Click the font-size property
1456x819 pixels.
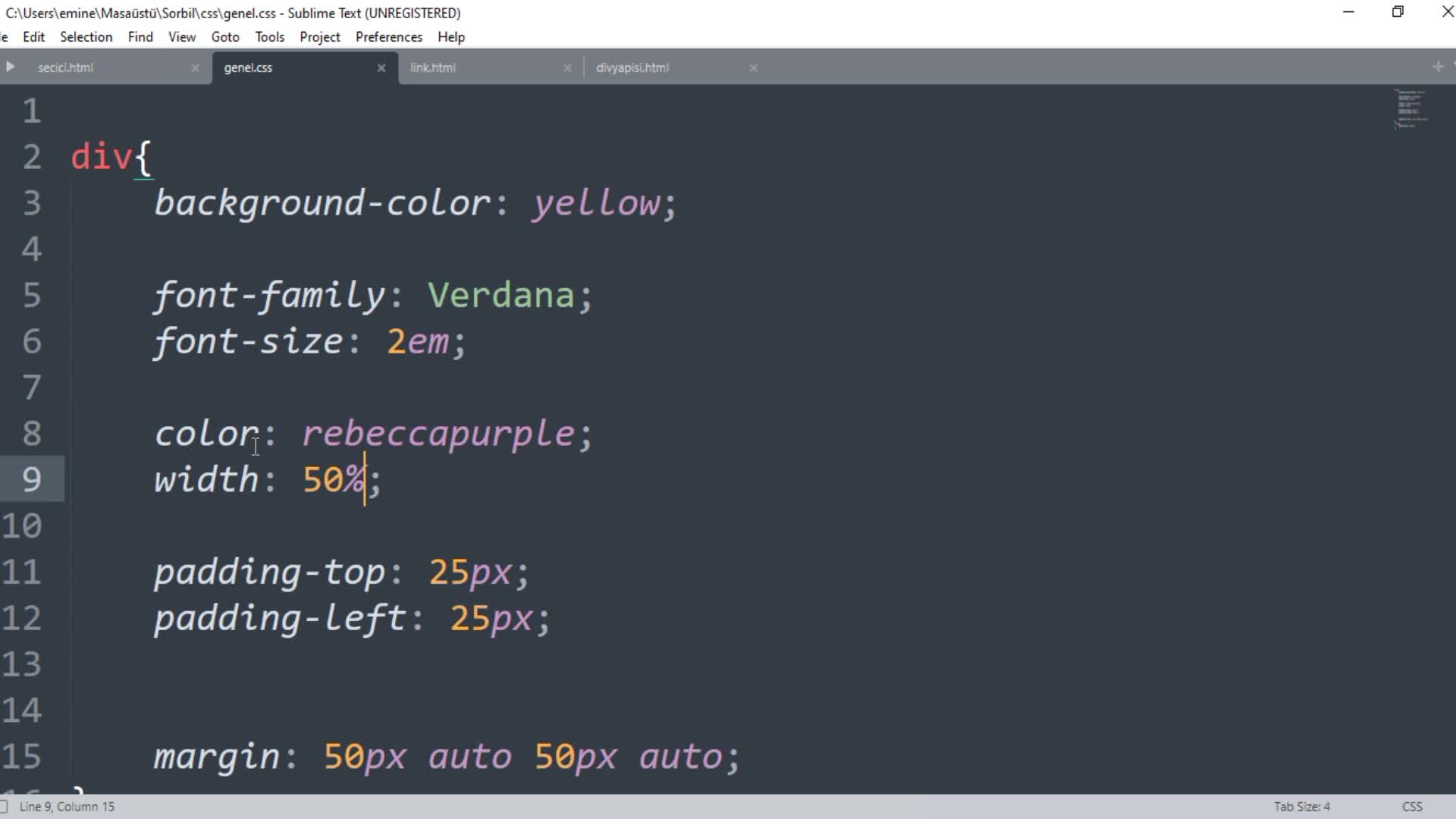[248, 342]
